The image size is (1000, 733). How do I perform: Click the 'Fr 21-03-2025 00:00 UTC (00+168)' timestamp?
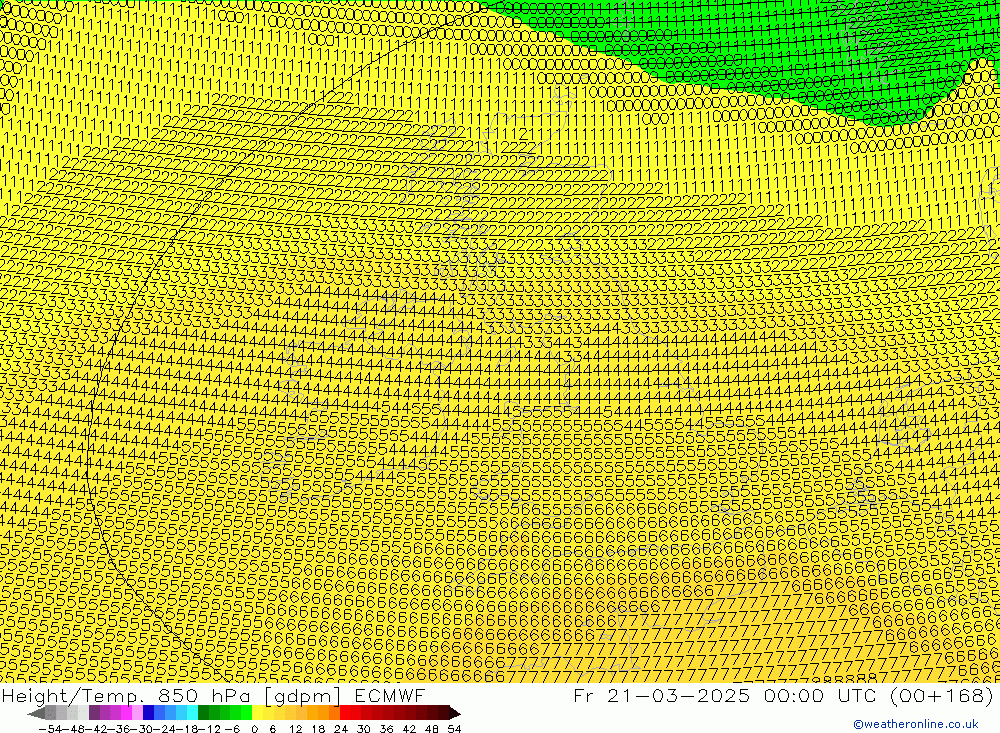783,695
